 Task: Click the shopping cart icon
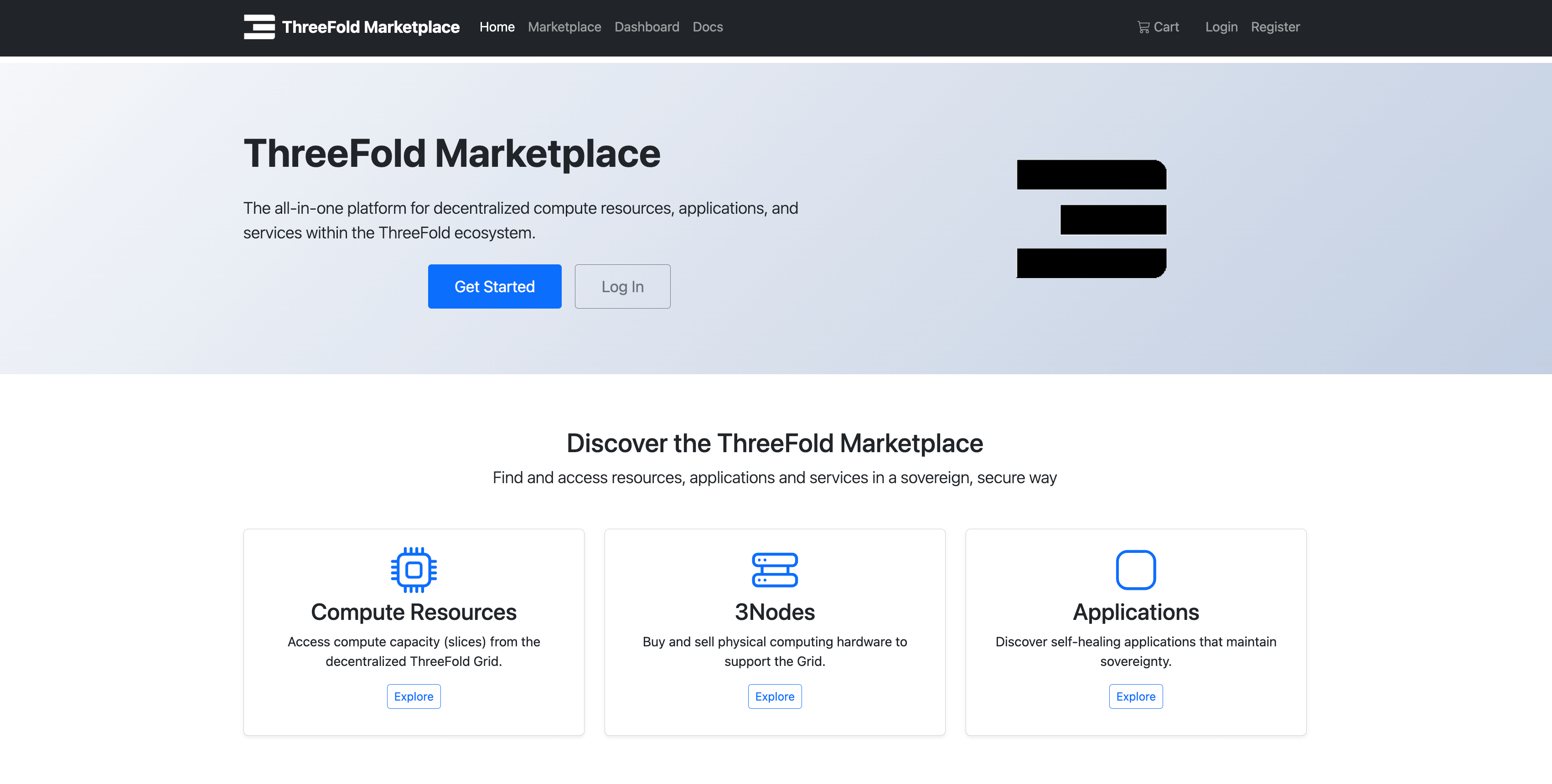pyautogui.click(x=1143, y=27)
